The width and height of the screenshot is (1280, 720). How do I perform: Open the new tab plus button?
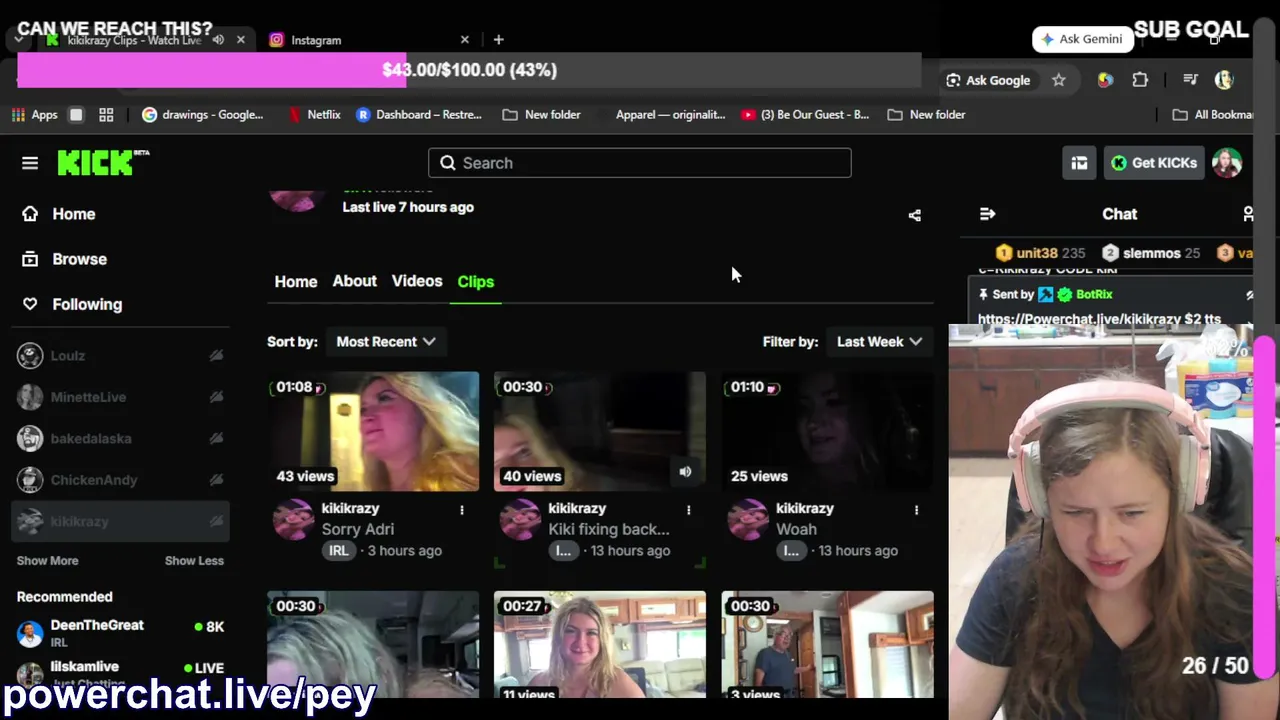pyautogui.click(x=498, y=40)
